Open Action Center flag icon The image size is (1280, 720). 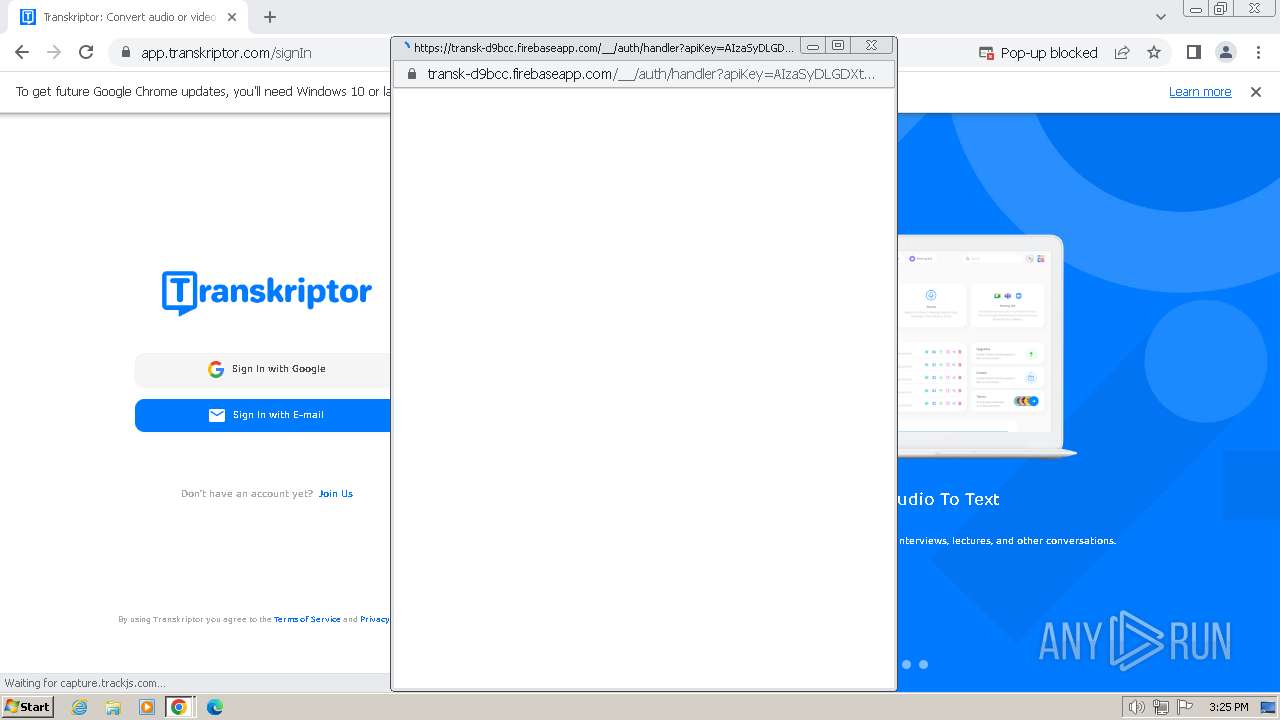point(1185,707)
